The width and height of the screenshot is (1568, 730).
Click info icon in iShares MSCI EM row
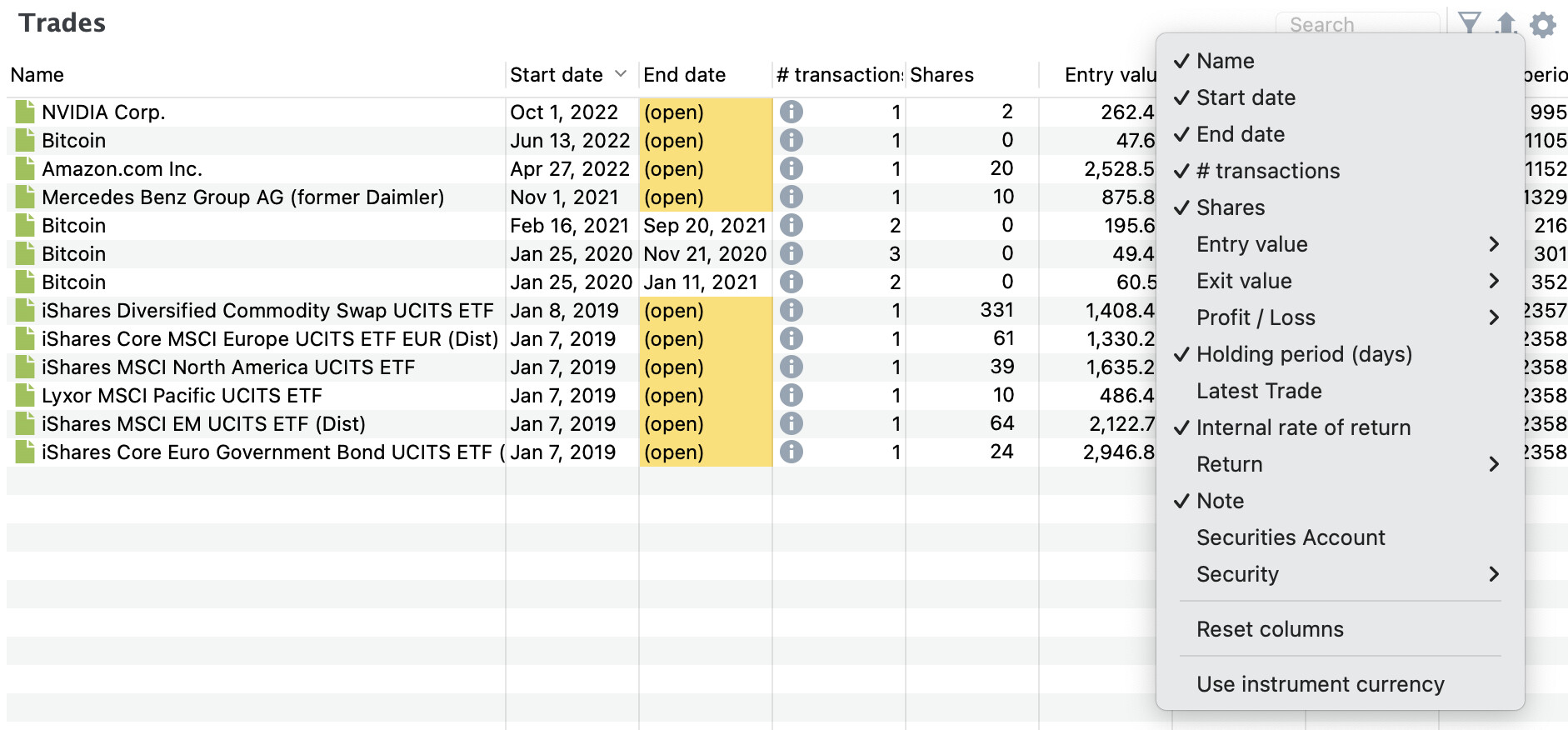point(791,423)
